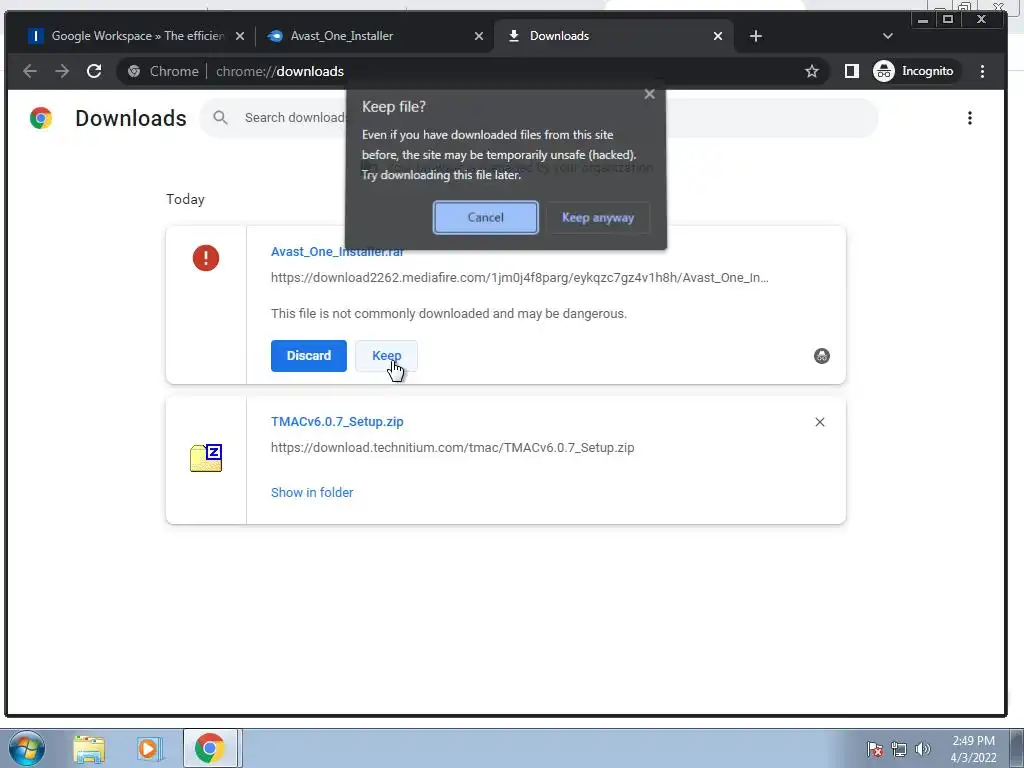Screen dimensions: 1024x768
Task: Click the not commonly downloaded warning text
Action: 449,313
